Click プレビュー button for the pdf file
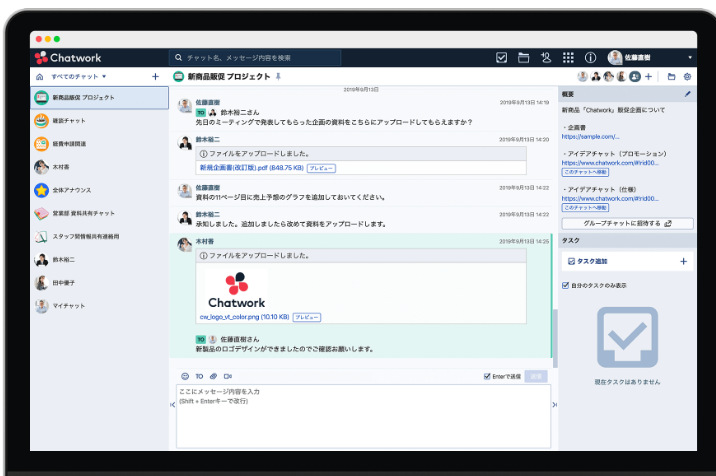 [x=321, y=168]
